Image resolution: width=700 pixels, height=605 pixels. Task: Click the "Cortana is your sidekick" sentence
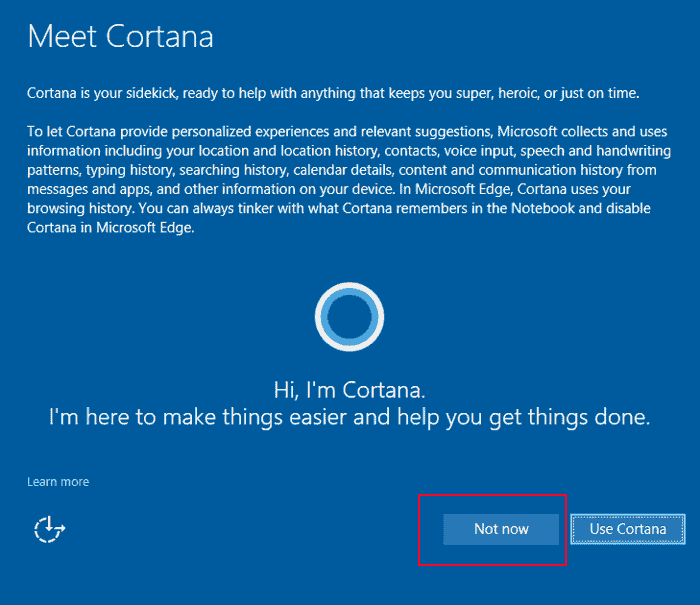tap(333, 93)
